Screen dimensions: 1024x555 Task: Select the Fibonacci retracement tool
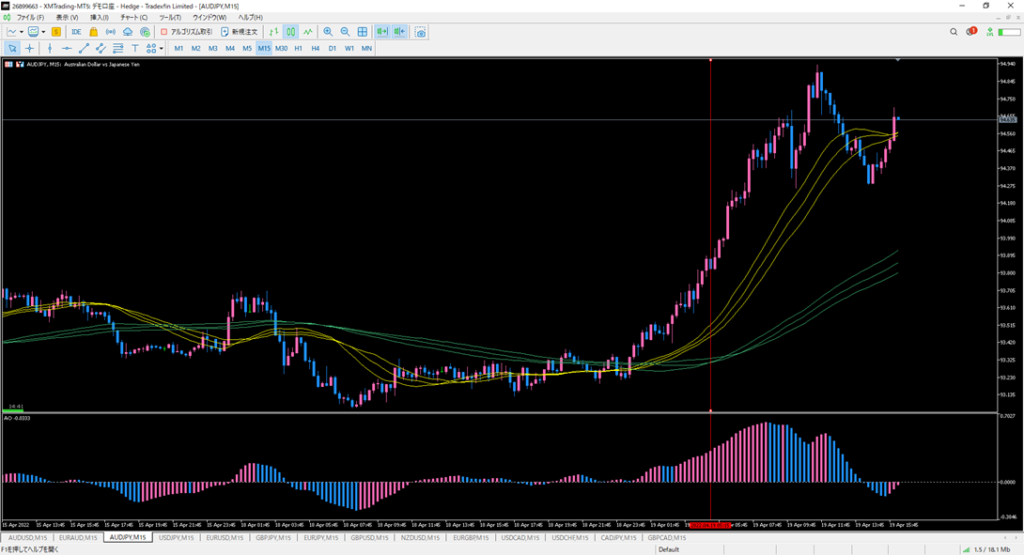(118, 48)
